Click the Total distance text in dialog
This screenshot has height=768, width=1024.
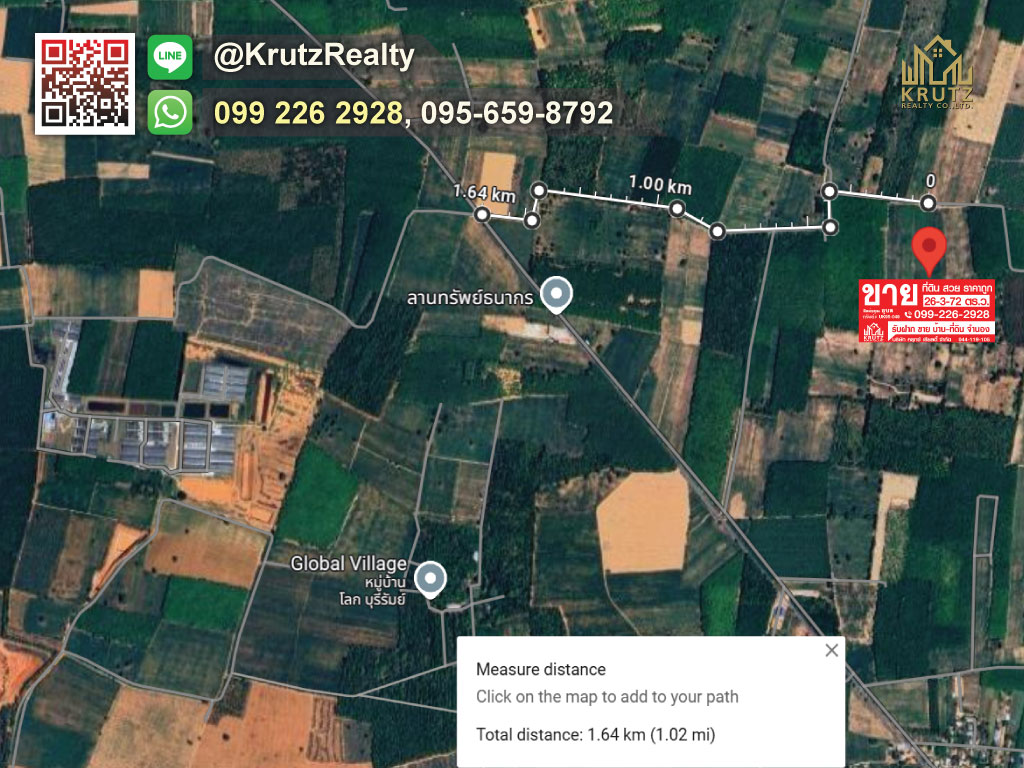click(x=596, y=735)
